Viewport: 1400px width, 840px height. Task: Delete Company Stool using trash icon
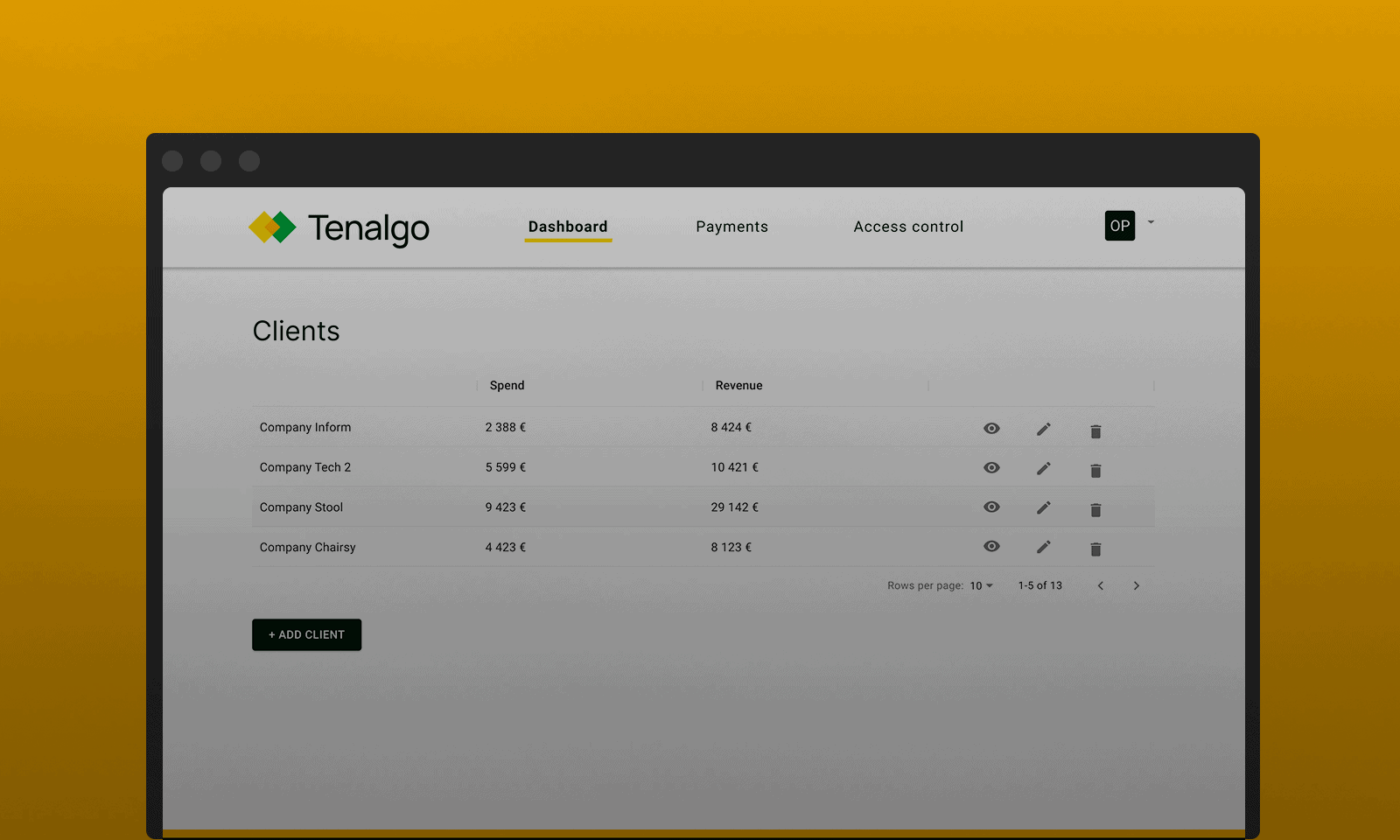click(1095, 509)
